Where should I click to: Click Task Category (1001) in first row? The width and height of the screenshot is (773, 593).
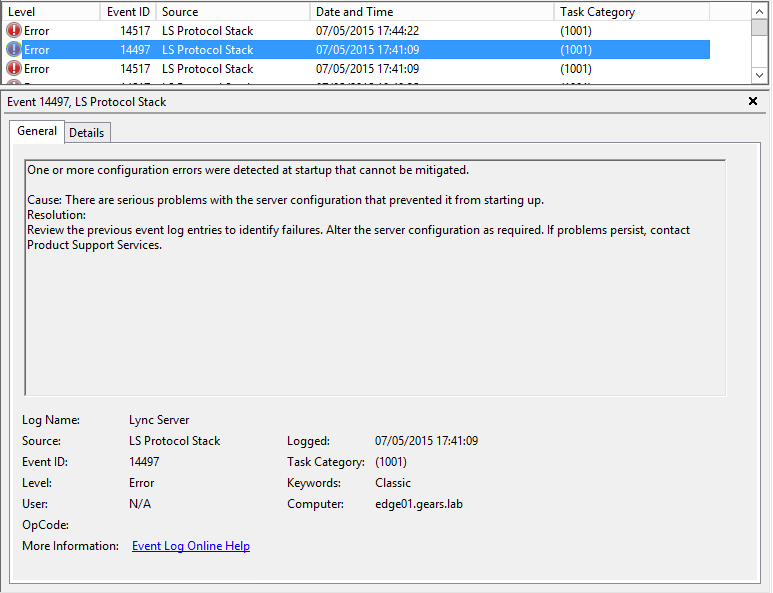tap(576, 31)
